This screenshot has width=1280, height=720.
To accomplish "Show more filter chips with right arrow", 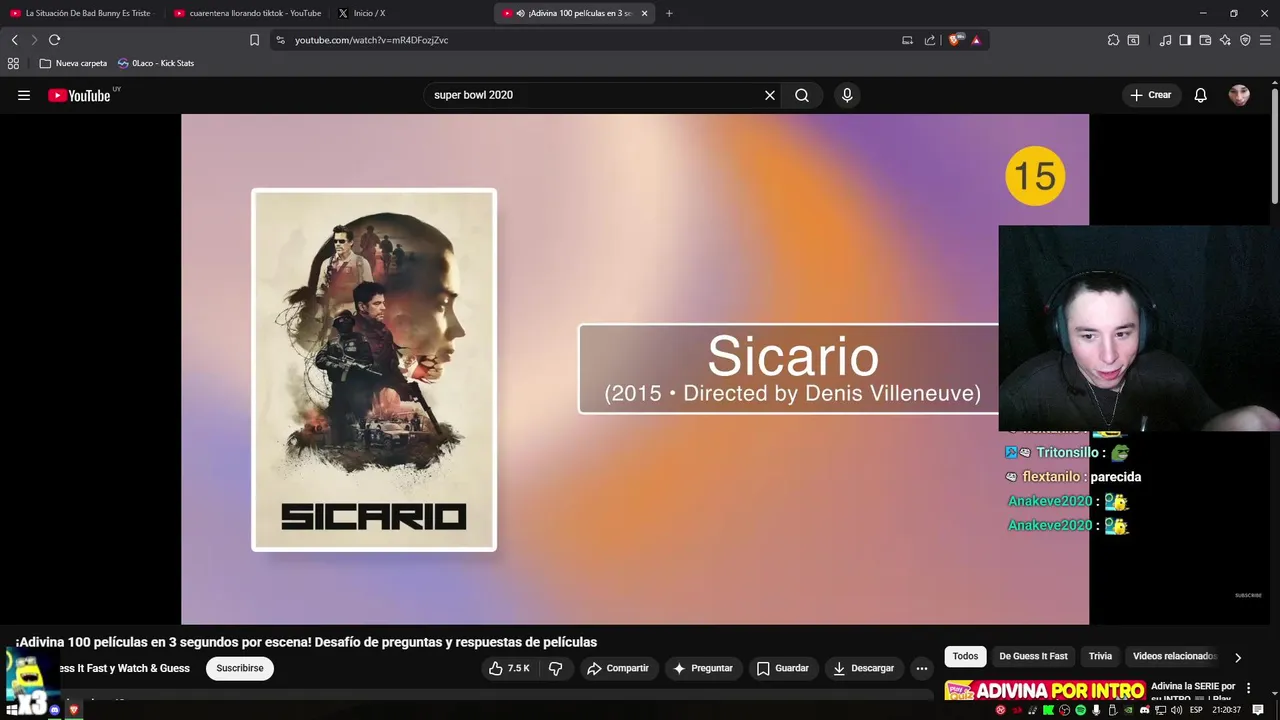I will [1238, 657].
